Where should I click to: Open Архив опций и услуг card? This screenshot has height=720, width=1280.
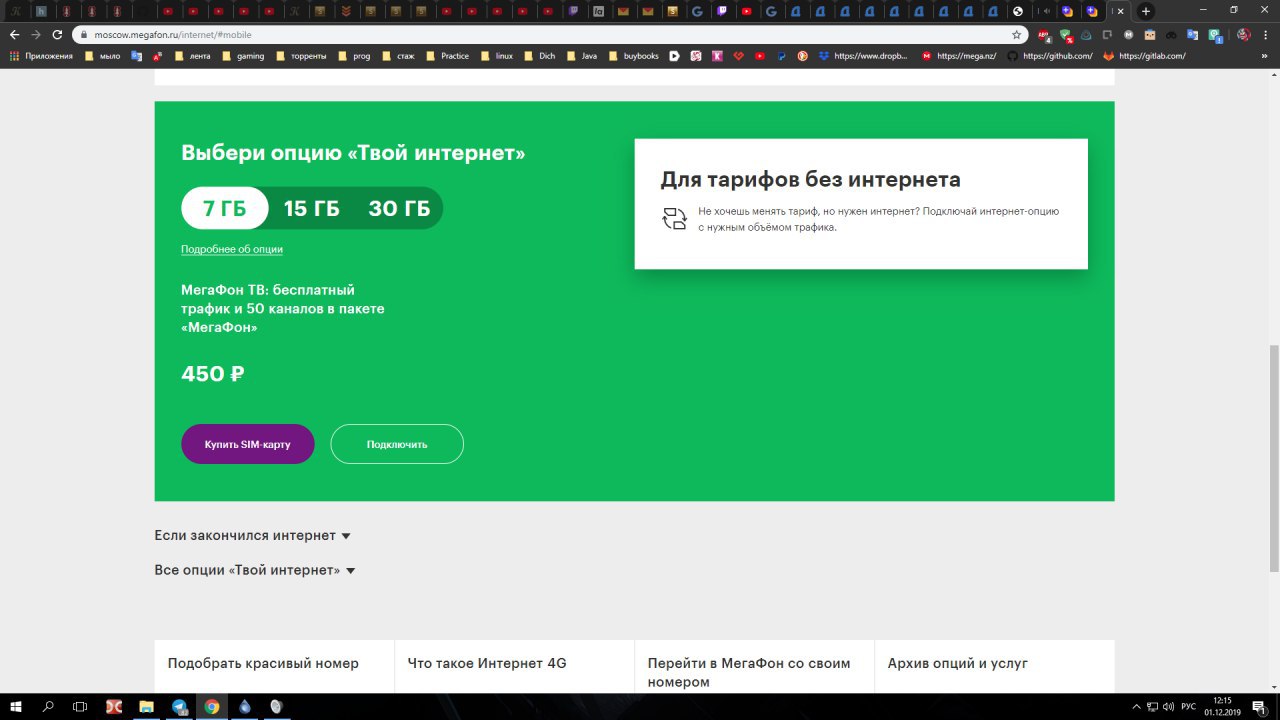995,666
